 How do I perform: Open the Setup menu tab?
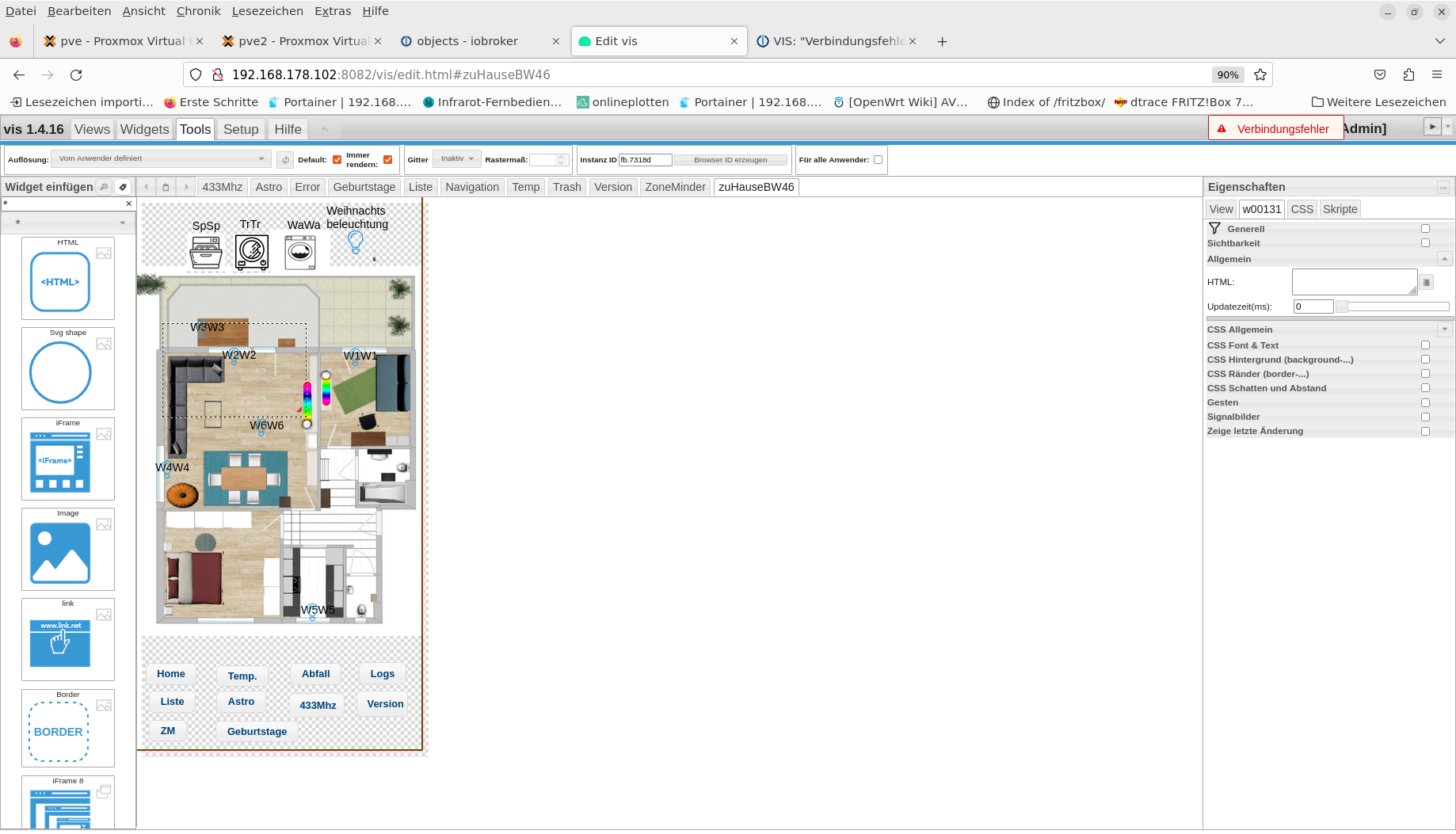(x=241, y=129)
